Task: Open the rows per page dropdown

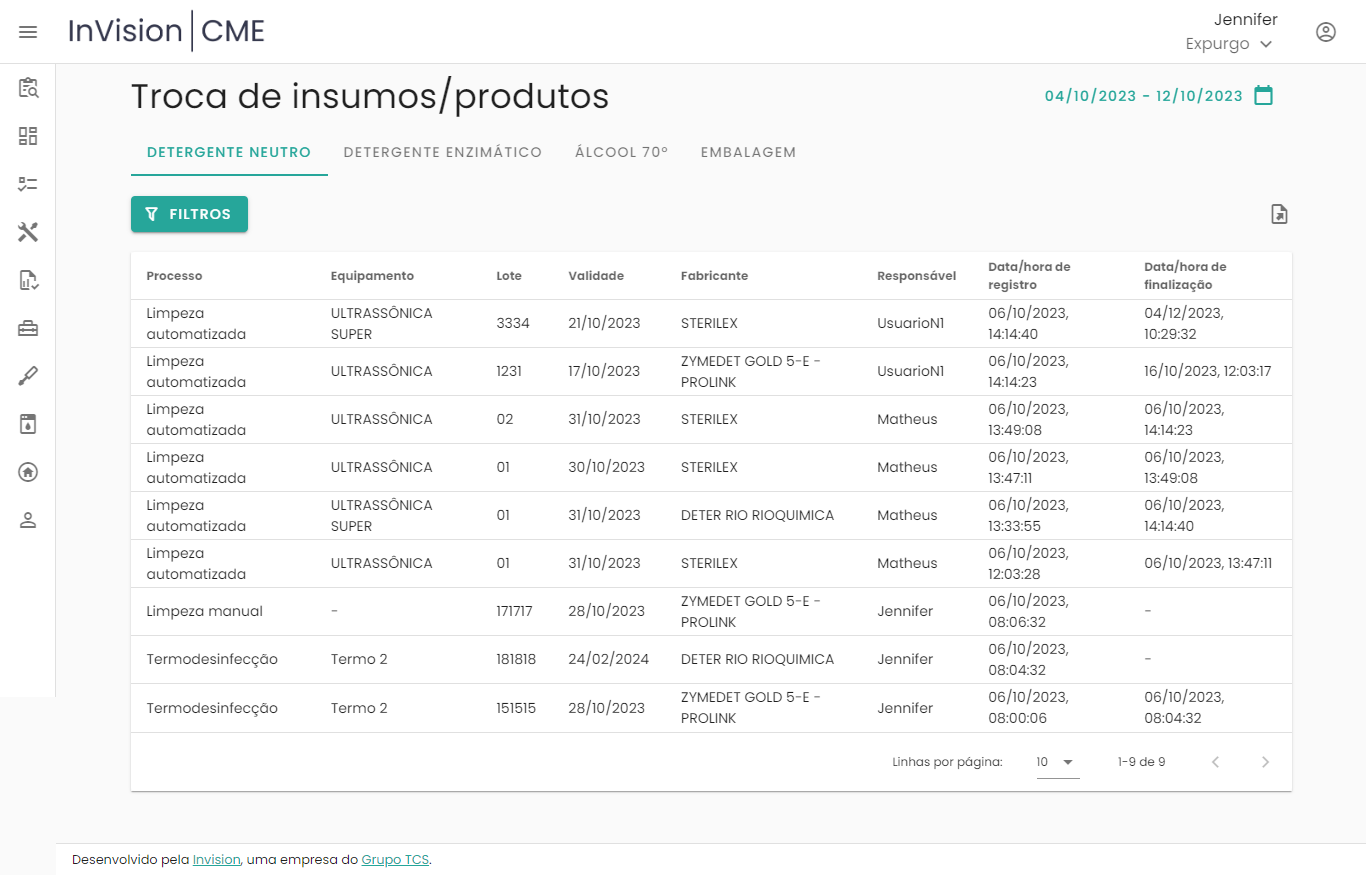Action: (1057, 762)
